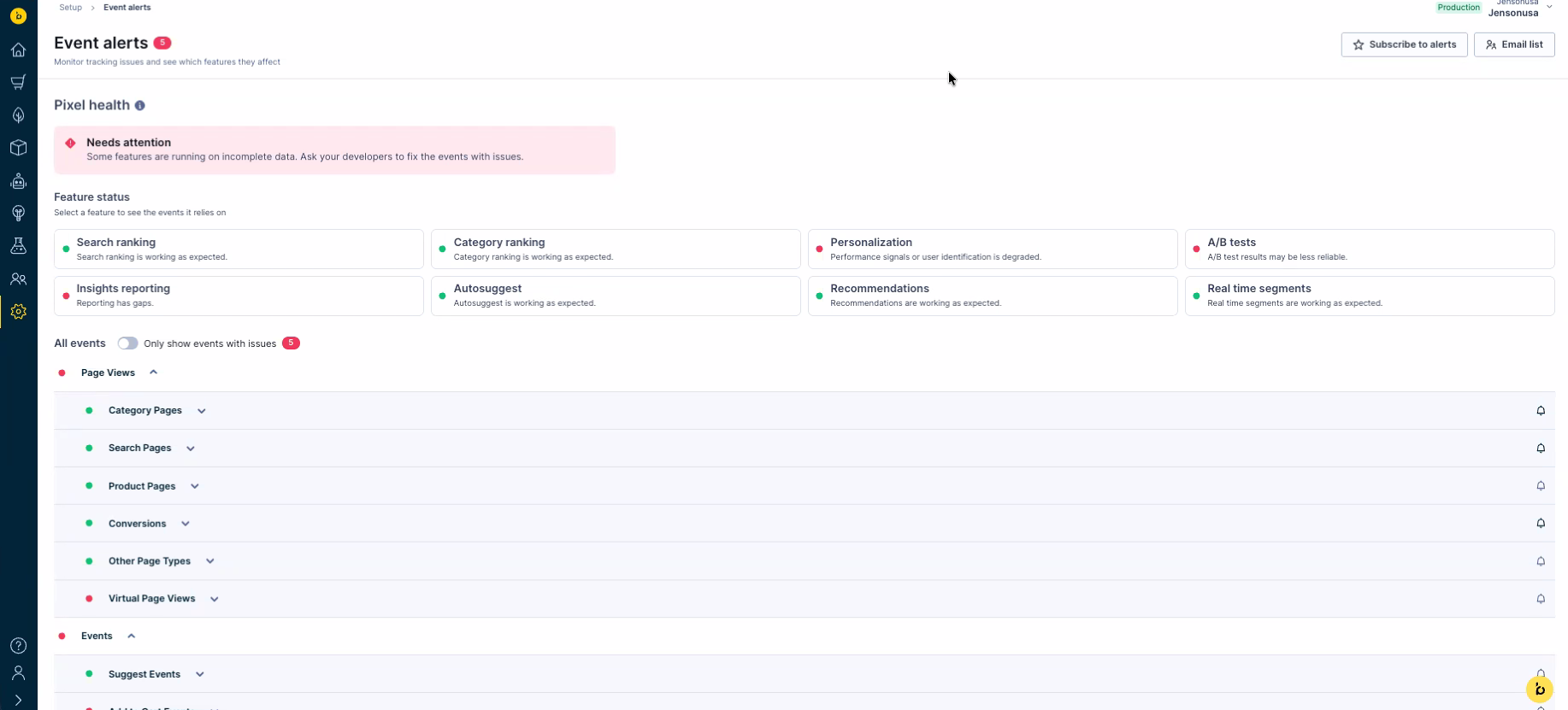Collapse the Page Views group
Viewport: 1568px width, 710px height.
click(154, 373)
